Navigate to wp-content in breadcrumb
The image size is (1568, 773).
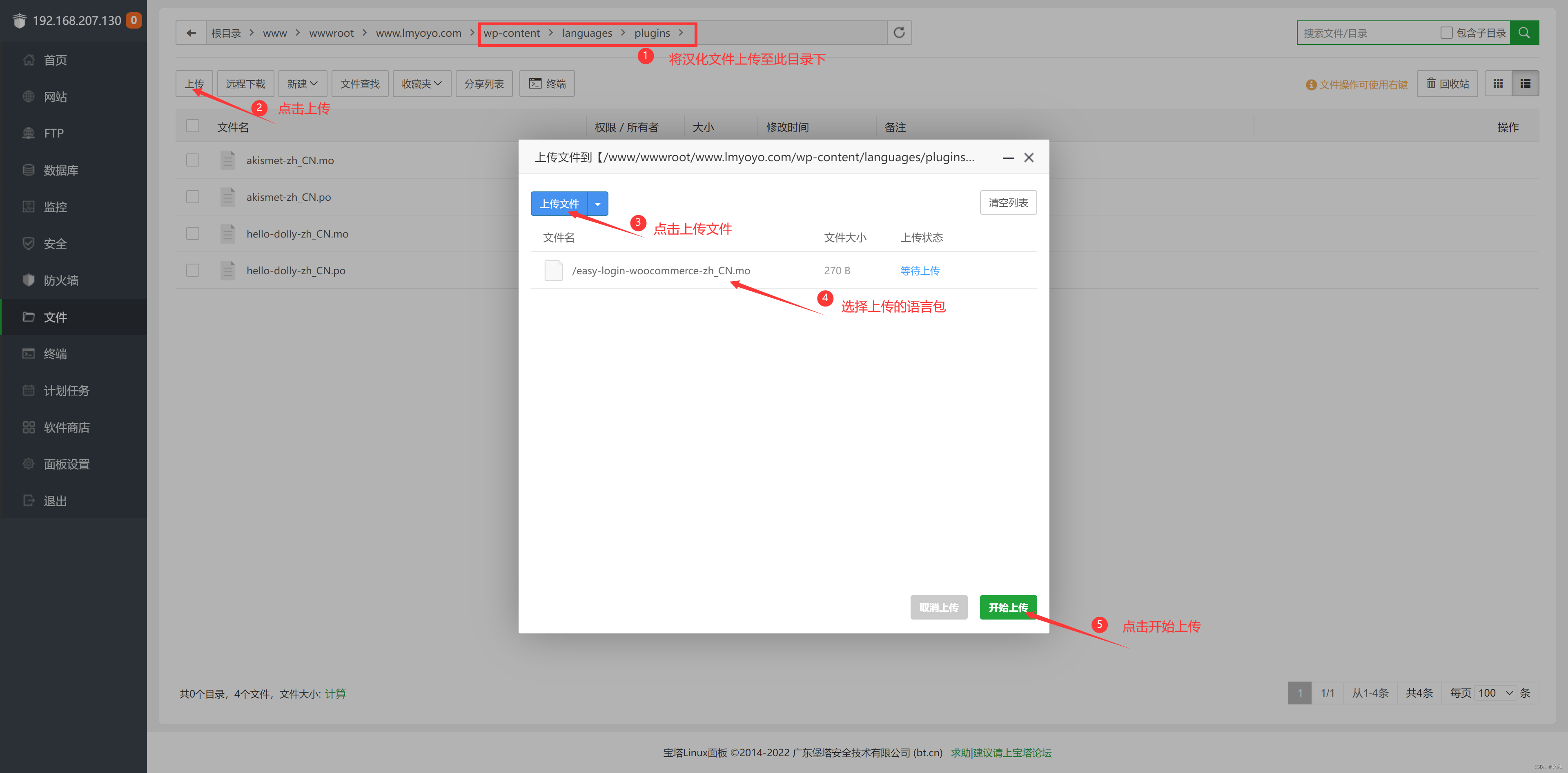coord(511,33)
